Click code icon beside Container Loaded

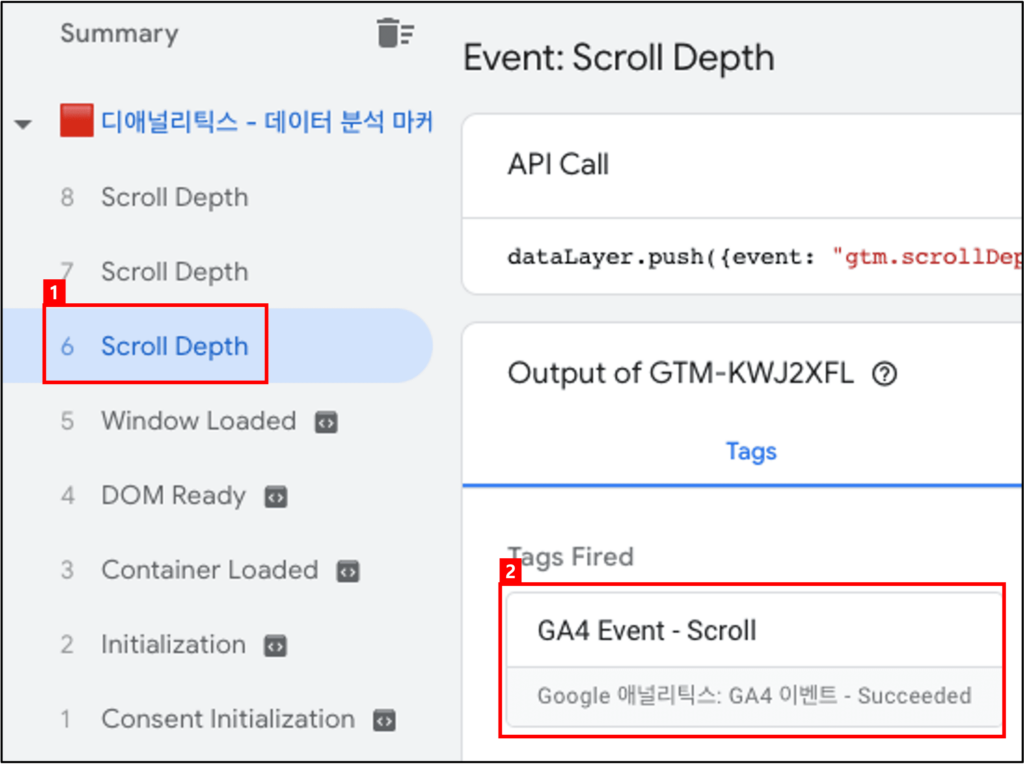tap(348, 571)
